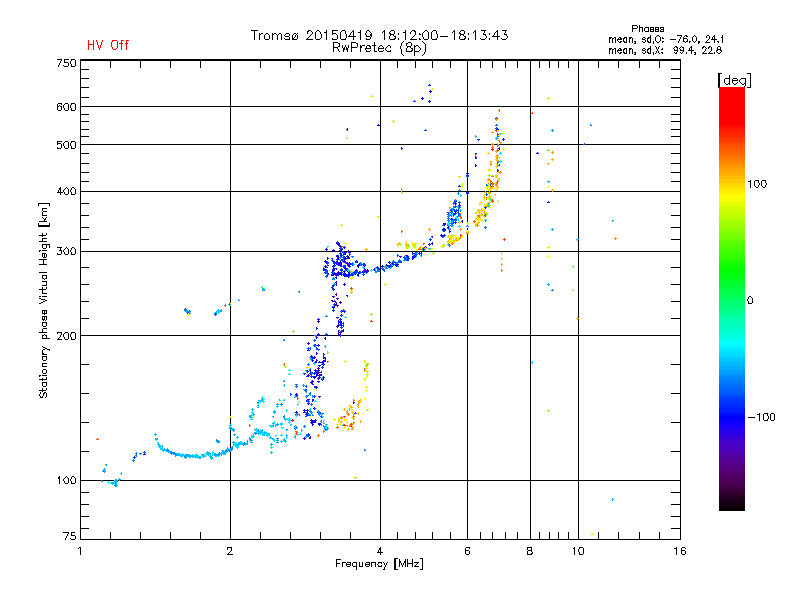The image size is (800, 600).
Task: Click the x-axis tick label '4'
Action: [380, 551]
